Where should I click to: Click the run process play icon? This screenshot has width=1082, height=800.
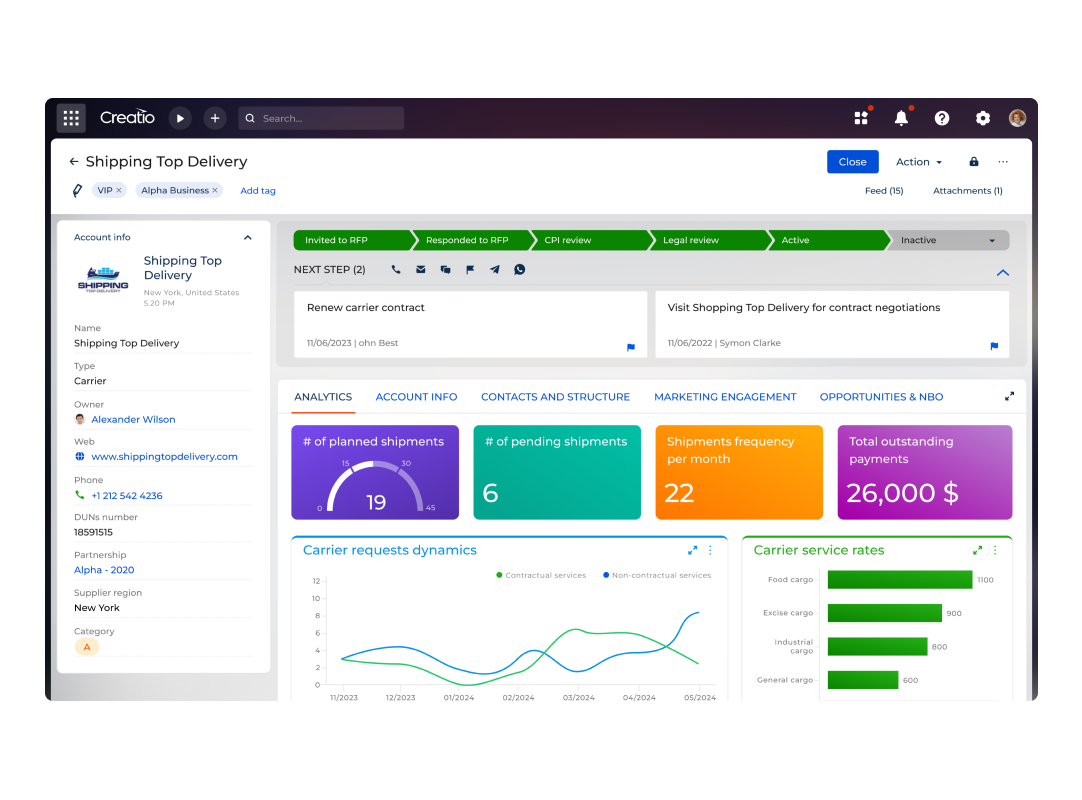tap(180, 118)
